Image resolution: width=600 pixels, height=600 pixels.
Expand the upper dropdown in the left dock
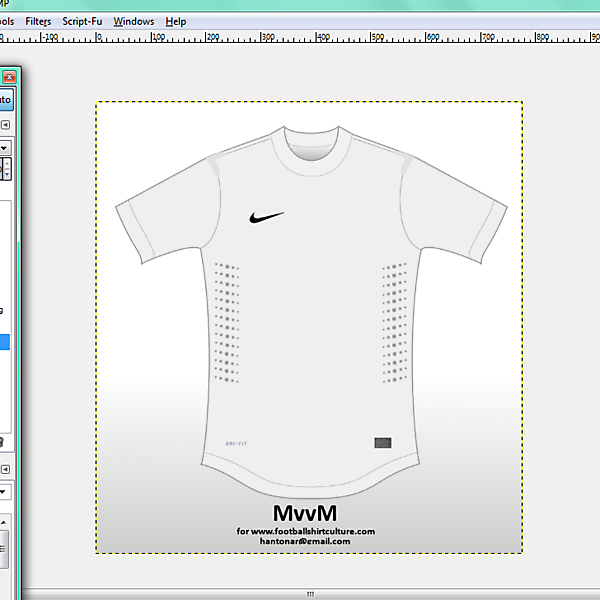5,148
